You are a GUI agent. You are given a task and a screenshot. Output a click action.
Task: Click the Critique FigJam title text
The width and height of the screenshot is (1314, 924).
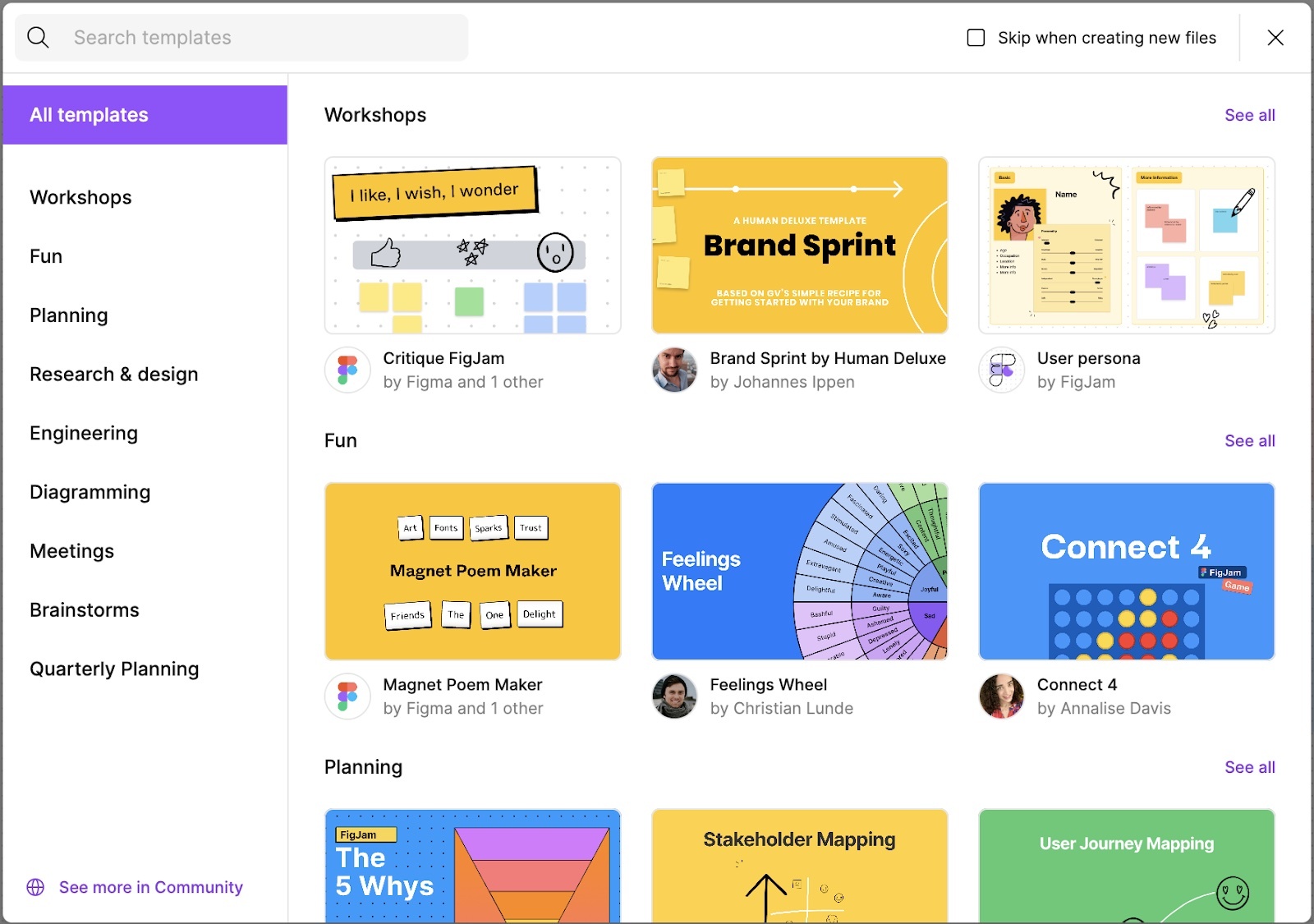pyautogui.click(x=443, y=358)
